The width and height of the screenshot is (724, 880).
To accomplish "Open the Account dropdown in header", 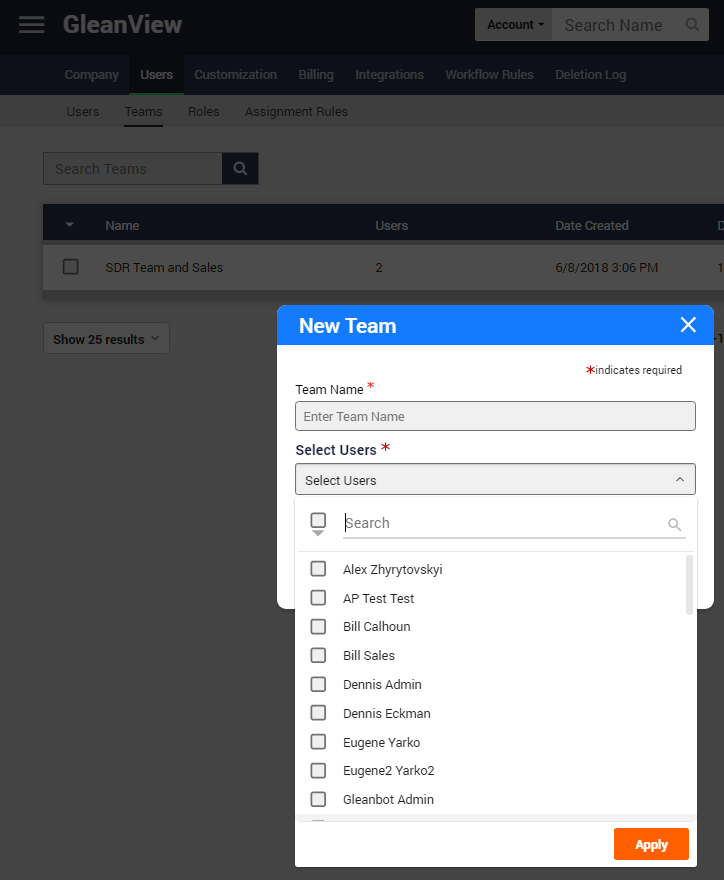I will (515, 25).
